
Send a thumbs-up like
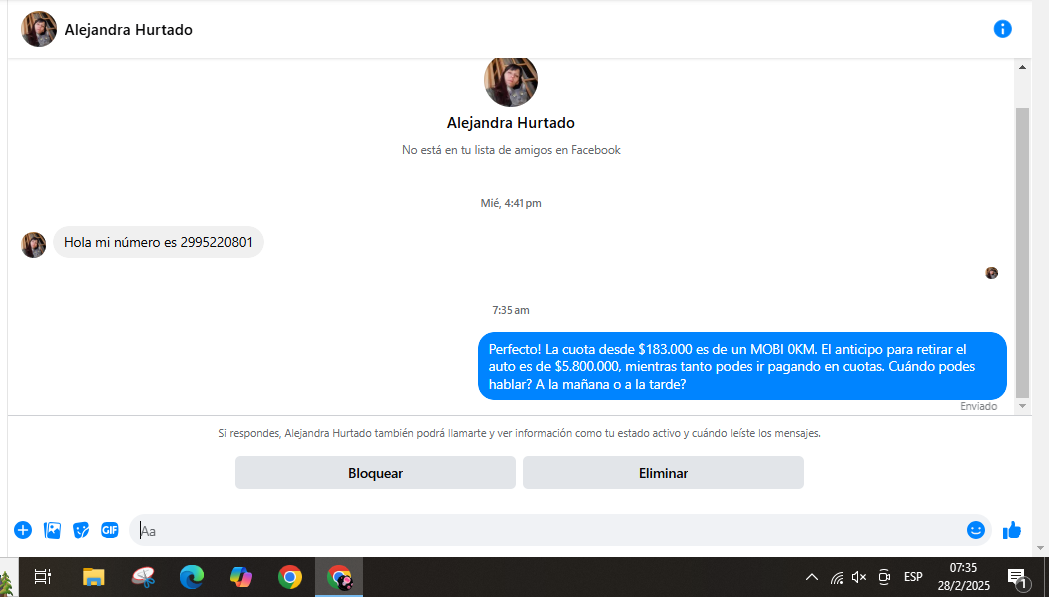[1012, 530]
